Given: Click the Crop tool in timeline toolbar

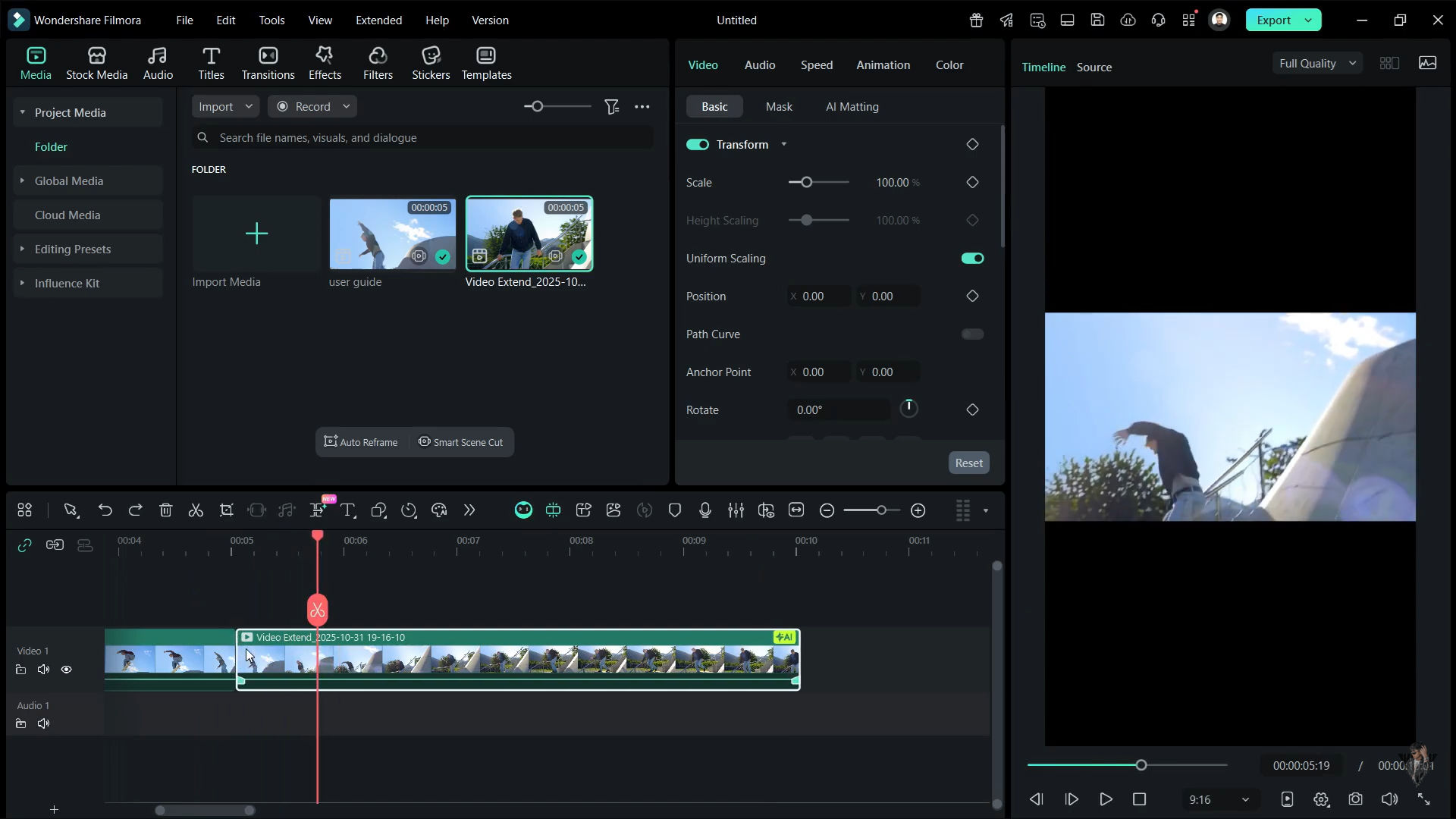Looking at the screenshot, I should 226,510.
